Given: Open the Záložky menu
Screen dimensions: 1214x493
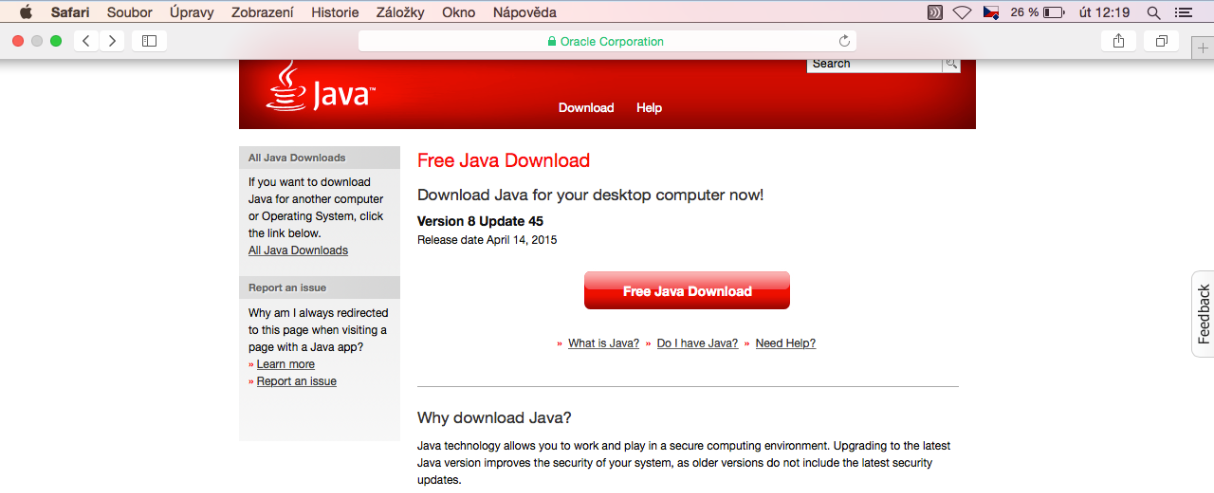Looking at the screenshot, I should point(400,12).
